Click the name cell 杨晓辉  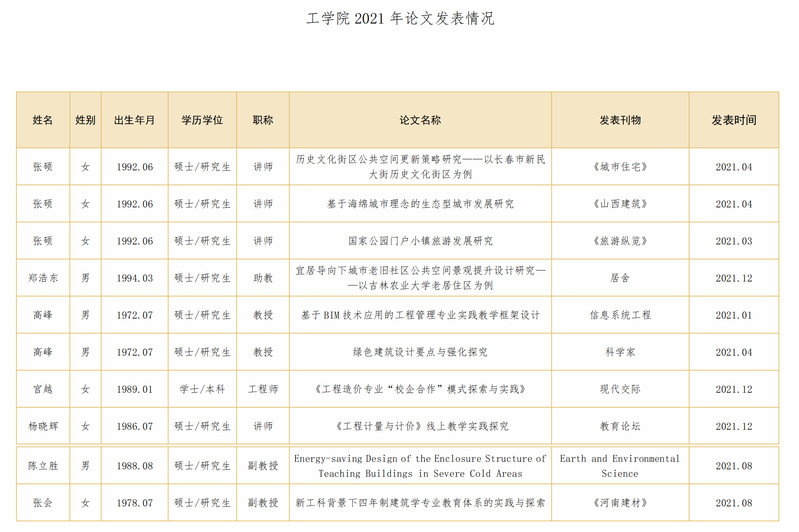pyautogui.click(x=43, y=426)
